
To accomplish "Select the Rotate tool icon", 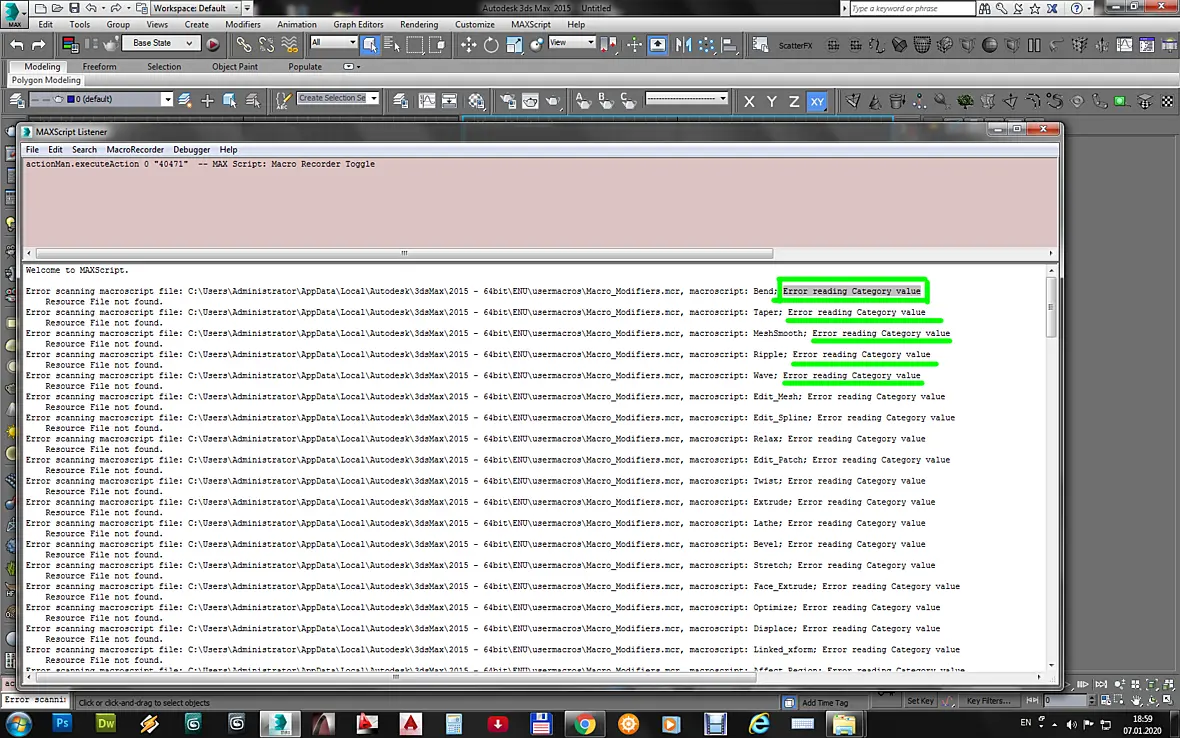I will (491, 45).
